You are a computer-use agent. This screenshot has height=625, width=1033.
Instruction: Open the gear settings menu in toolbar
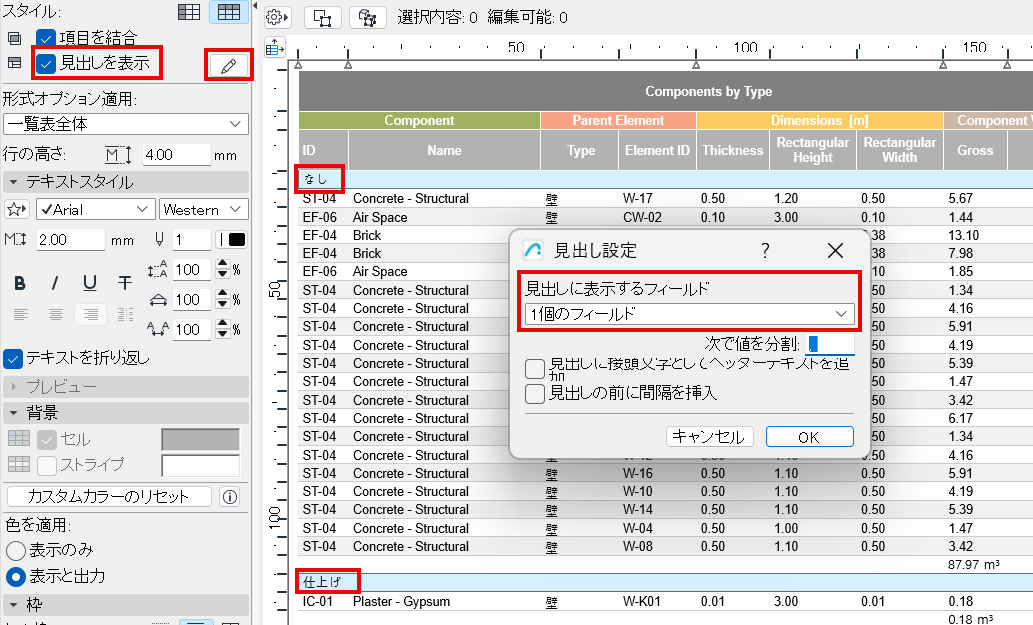pyautogui.click(x=277, y=17)
